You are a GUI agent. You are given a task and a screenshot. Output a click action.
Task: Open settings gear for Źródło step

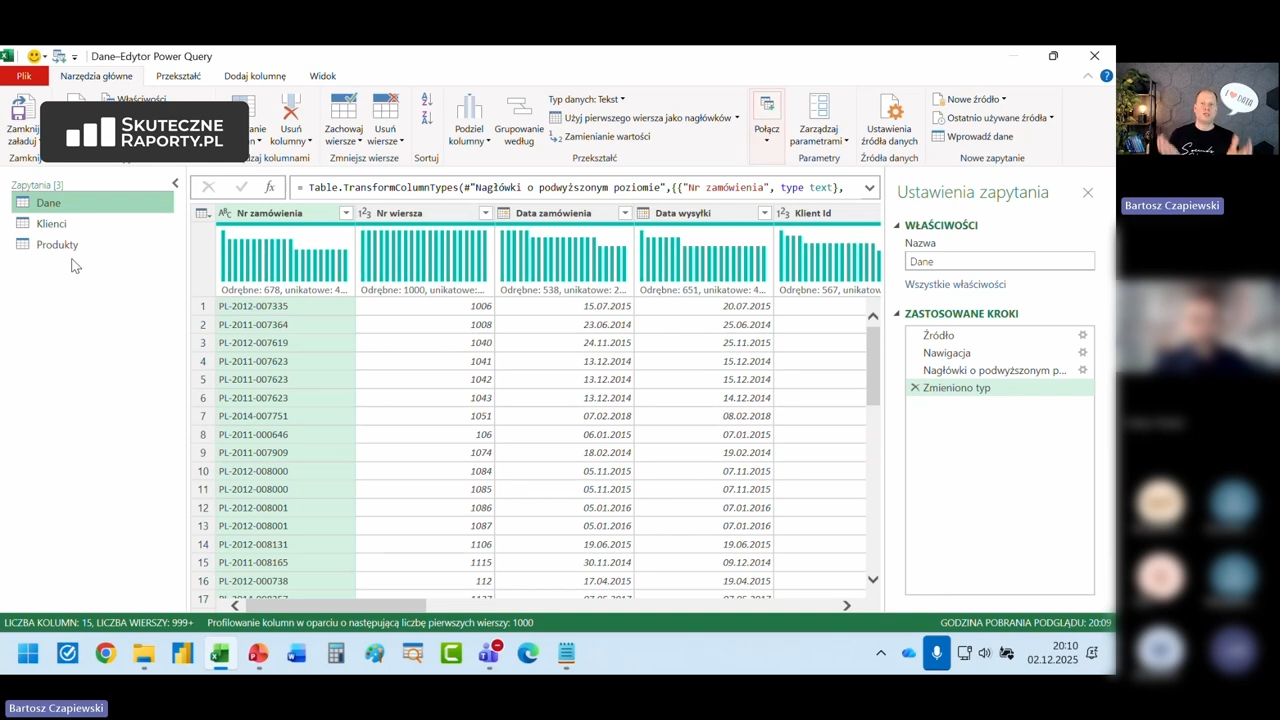(1082, 335)
